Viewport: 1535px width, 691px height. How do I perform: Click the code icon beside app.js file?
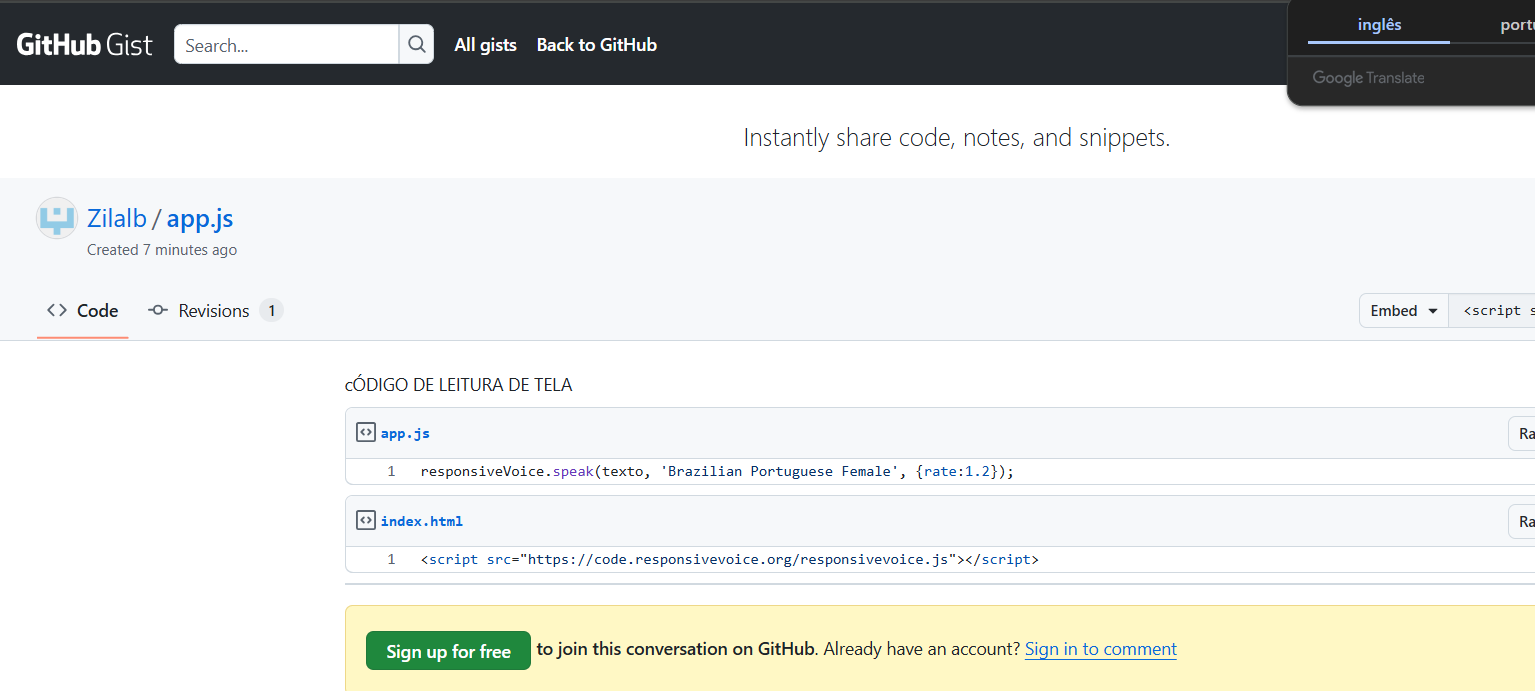[x=366, y=433]
